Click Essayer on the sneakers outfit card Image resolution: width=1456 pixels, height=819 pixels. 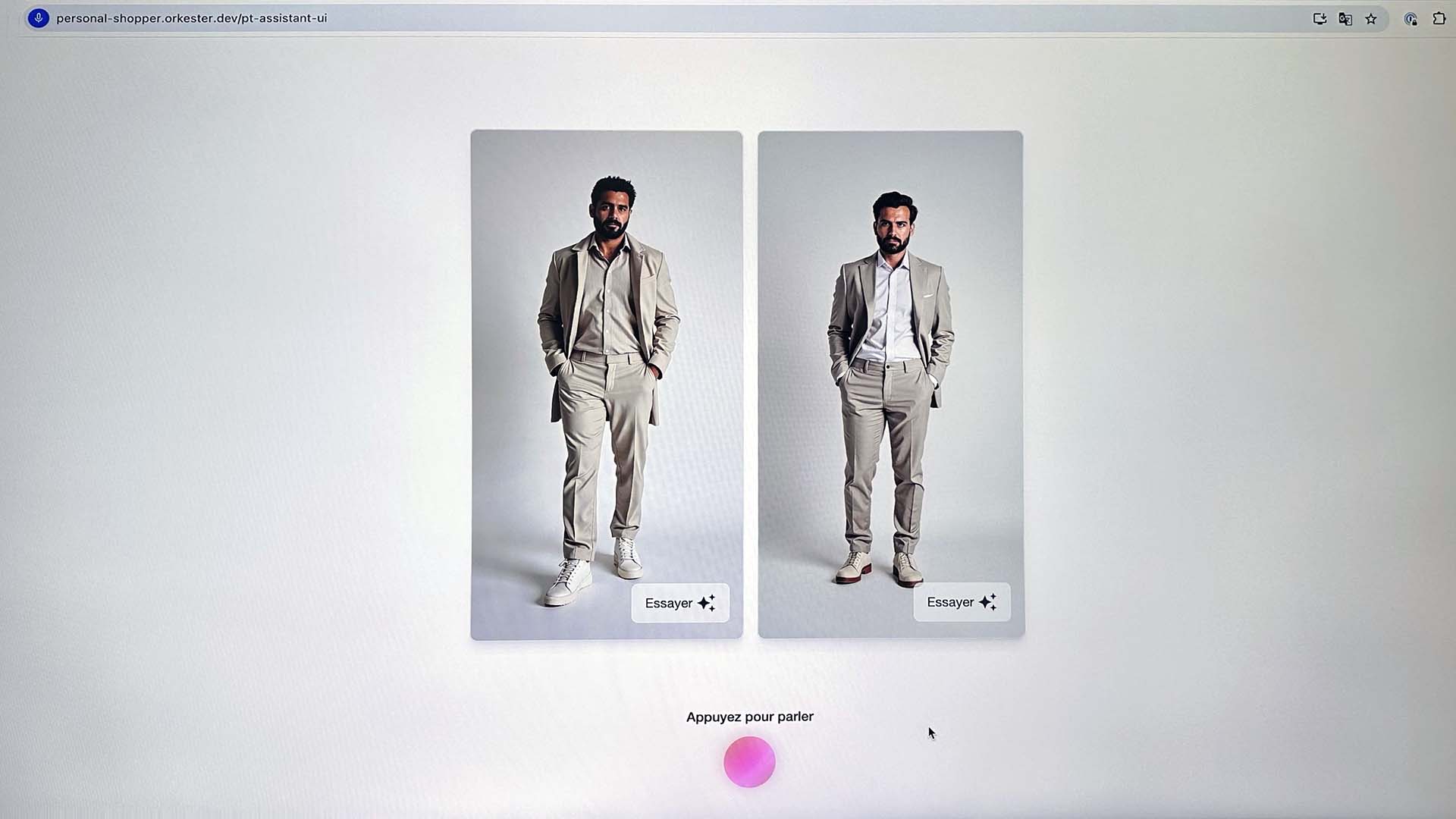pos(680,603)
